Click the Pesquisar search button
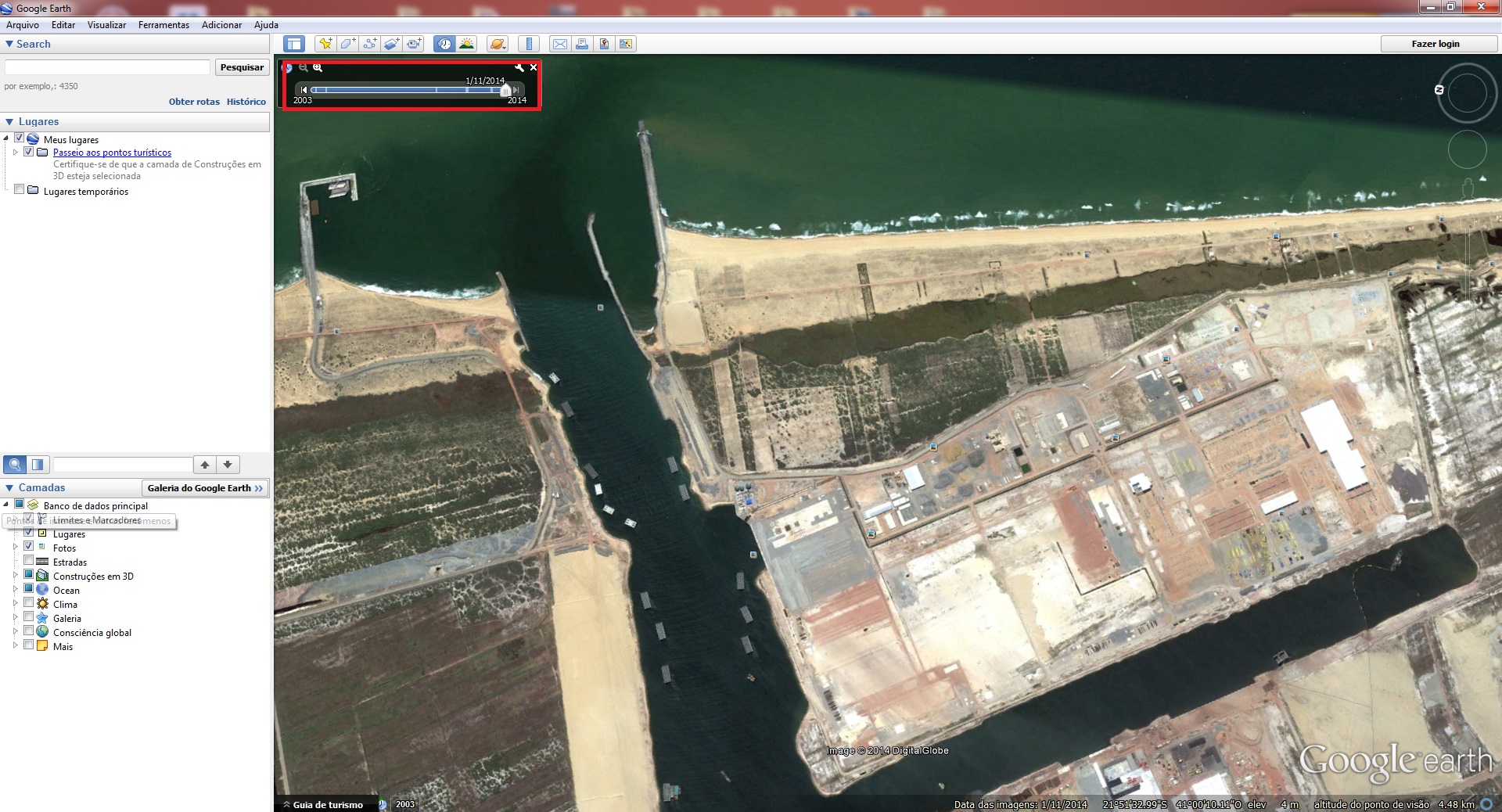The image size is (1502, 812). (x=242, y=67)
